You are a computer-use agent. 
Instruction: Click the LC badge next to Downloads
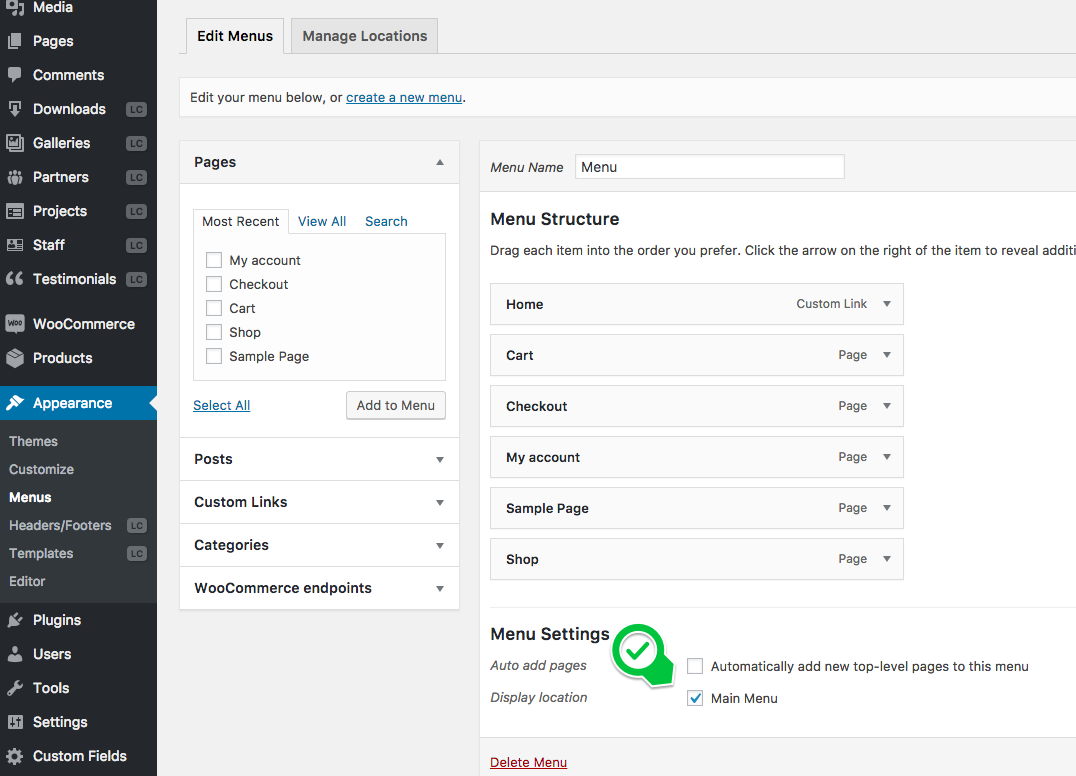pyautogui.click(x=137, y=110)
